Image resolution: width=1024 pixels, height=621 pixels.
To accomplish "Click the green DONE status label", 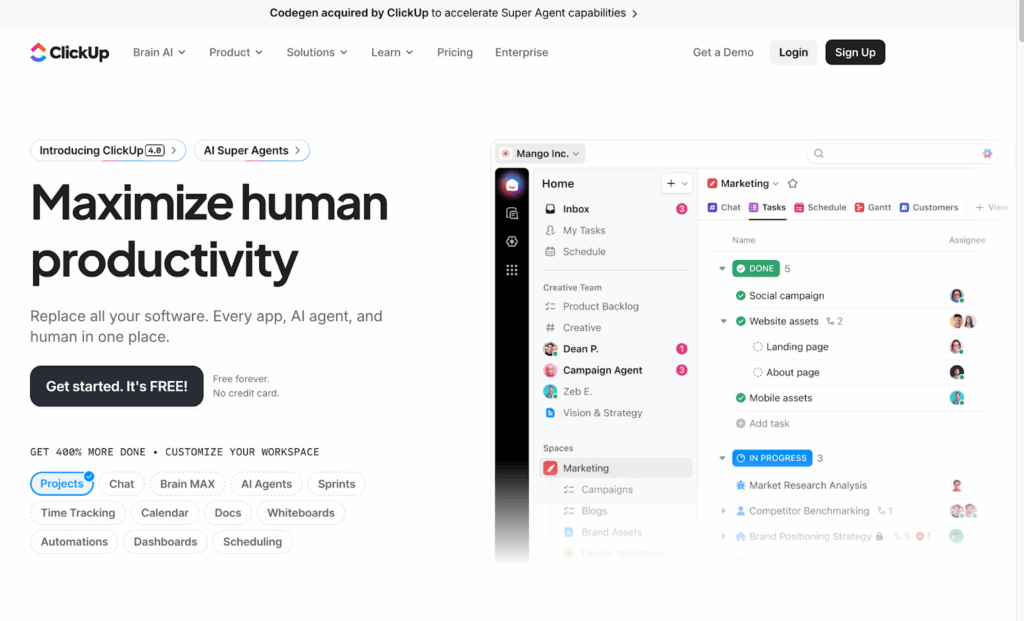I will point(755,269).
